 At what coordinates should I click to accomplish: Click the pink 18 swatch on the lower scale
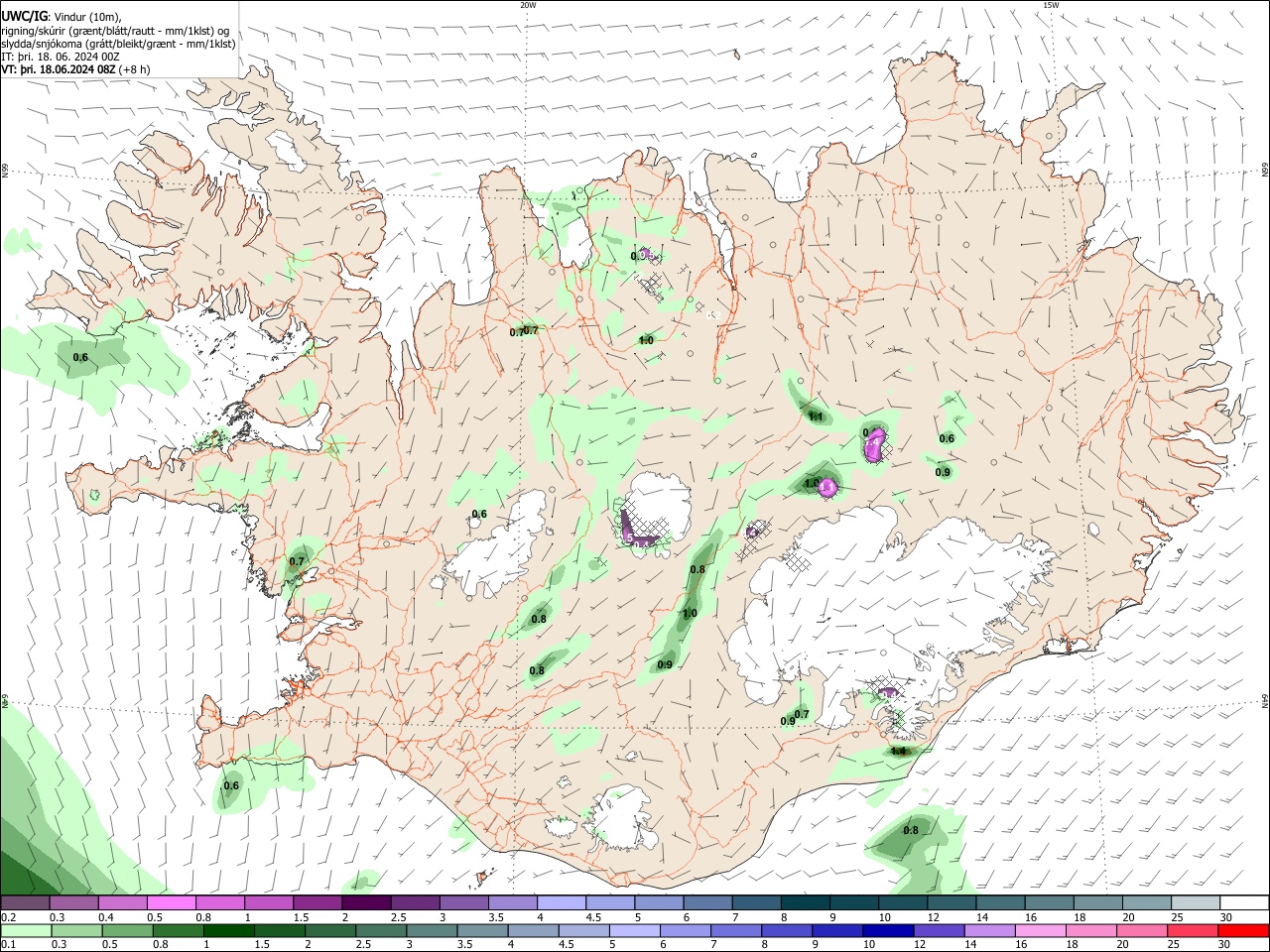(1092, 930)
